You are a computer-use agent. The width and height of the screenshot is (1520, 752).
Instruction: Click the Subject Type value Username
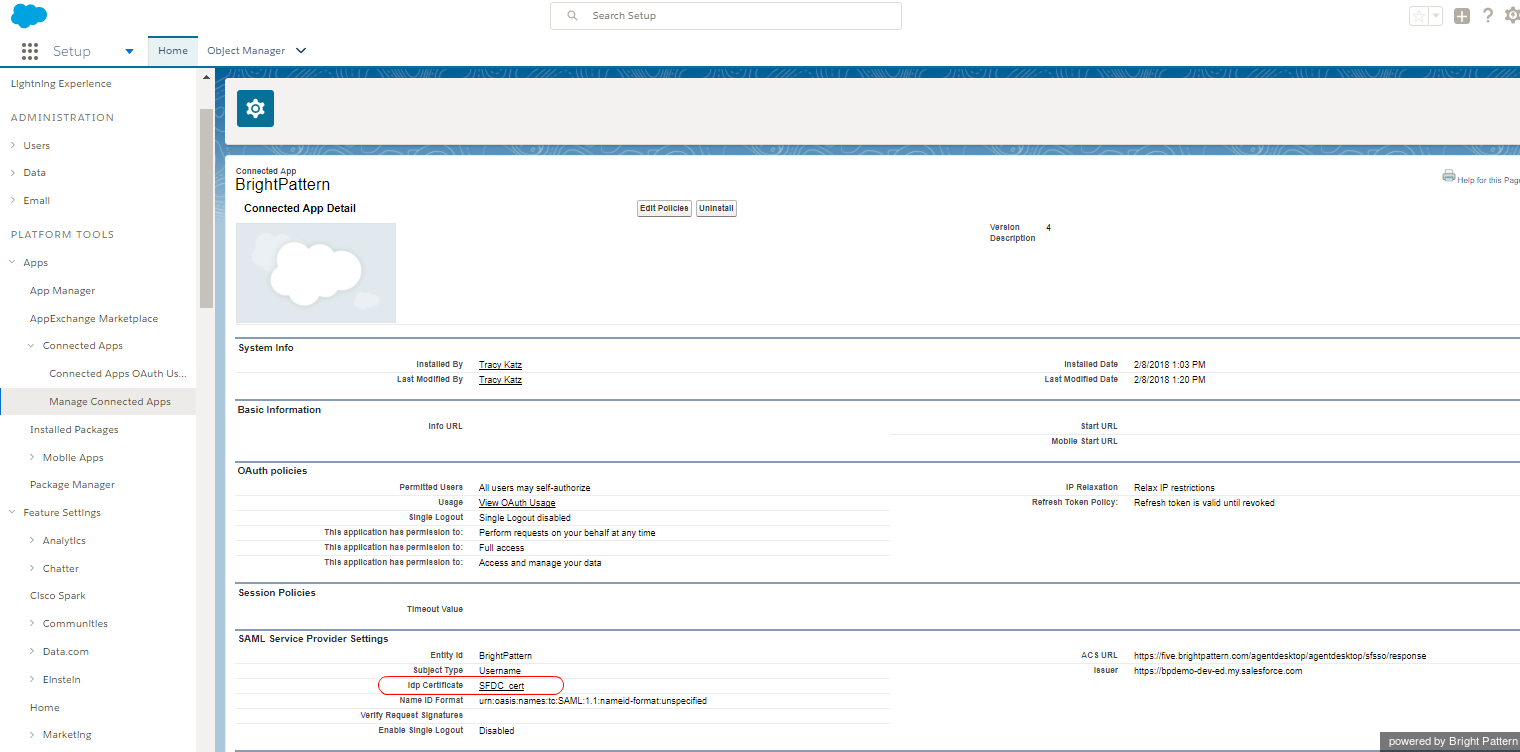[x=500, y=671]
